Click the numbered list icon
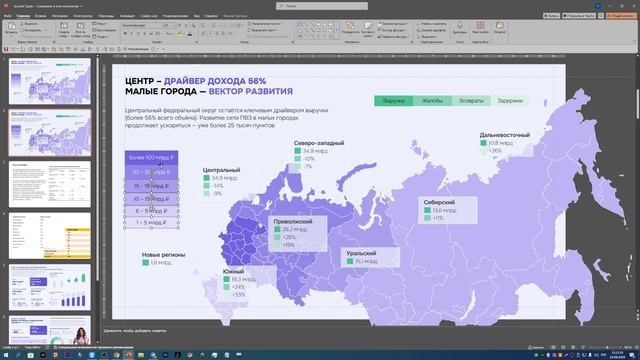 pos(213,25)
